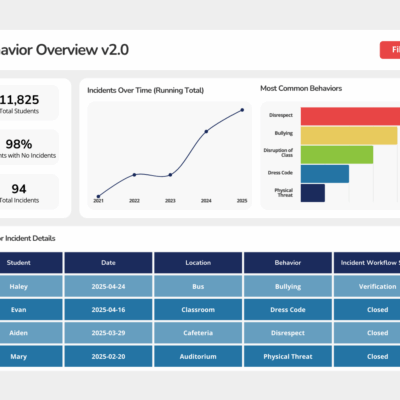Select the 94 Total Incidents card
This screenshot has height=400, width=400.
pyautogui.click(x=29, y=192)
